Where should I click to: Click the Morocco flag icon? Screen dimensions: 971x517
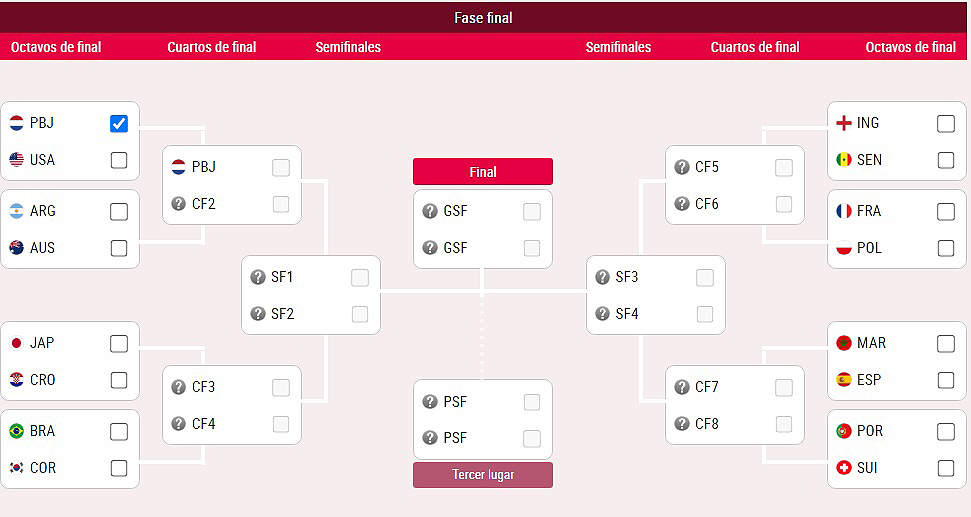(x=844, y=343)
